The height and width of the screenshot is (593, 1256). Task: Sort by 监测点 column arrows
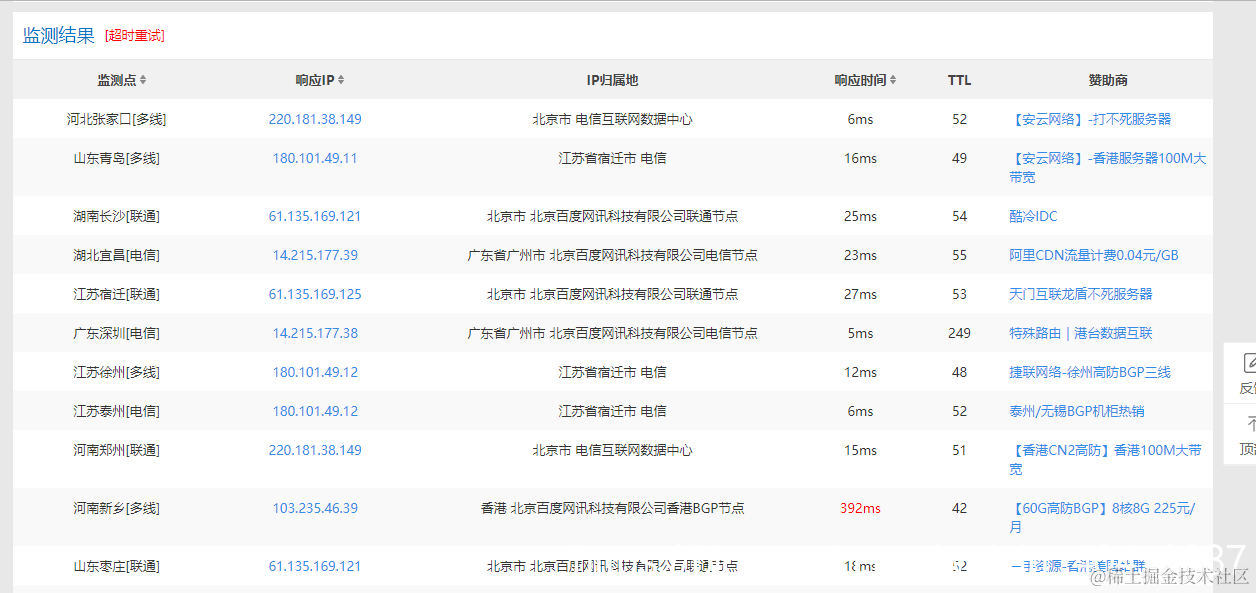point(143,80)
